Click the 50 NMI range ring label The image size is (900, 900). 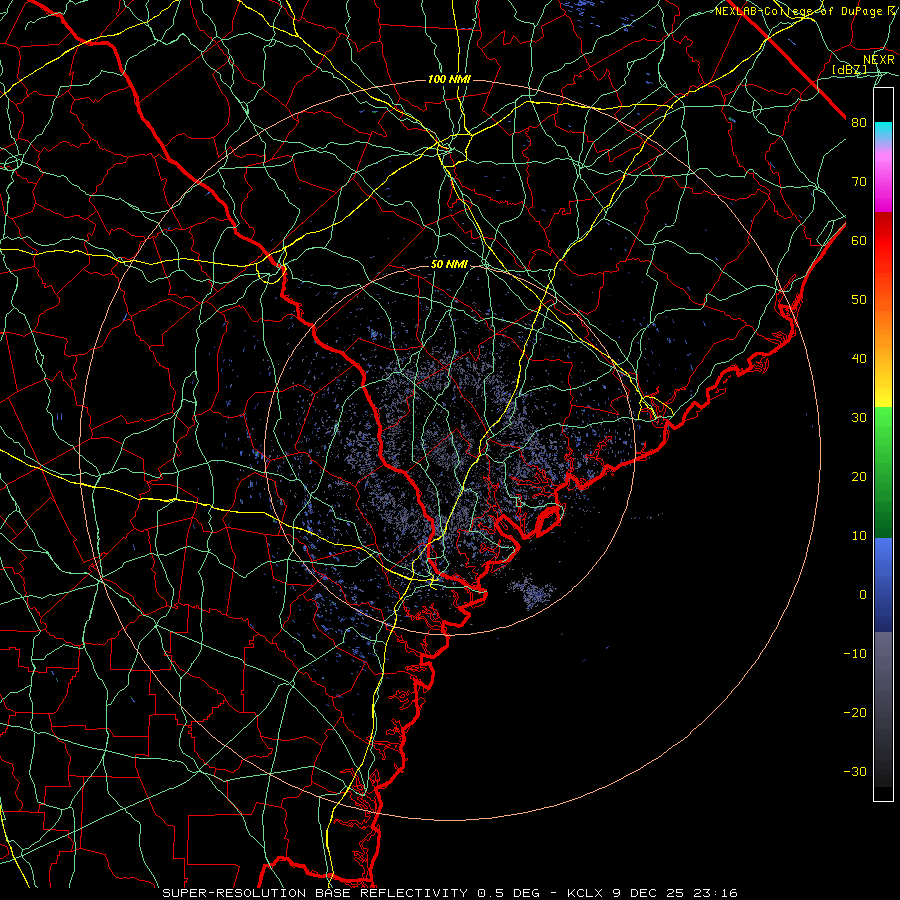[x=449, y=265]
